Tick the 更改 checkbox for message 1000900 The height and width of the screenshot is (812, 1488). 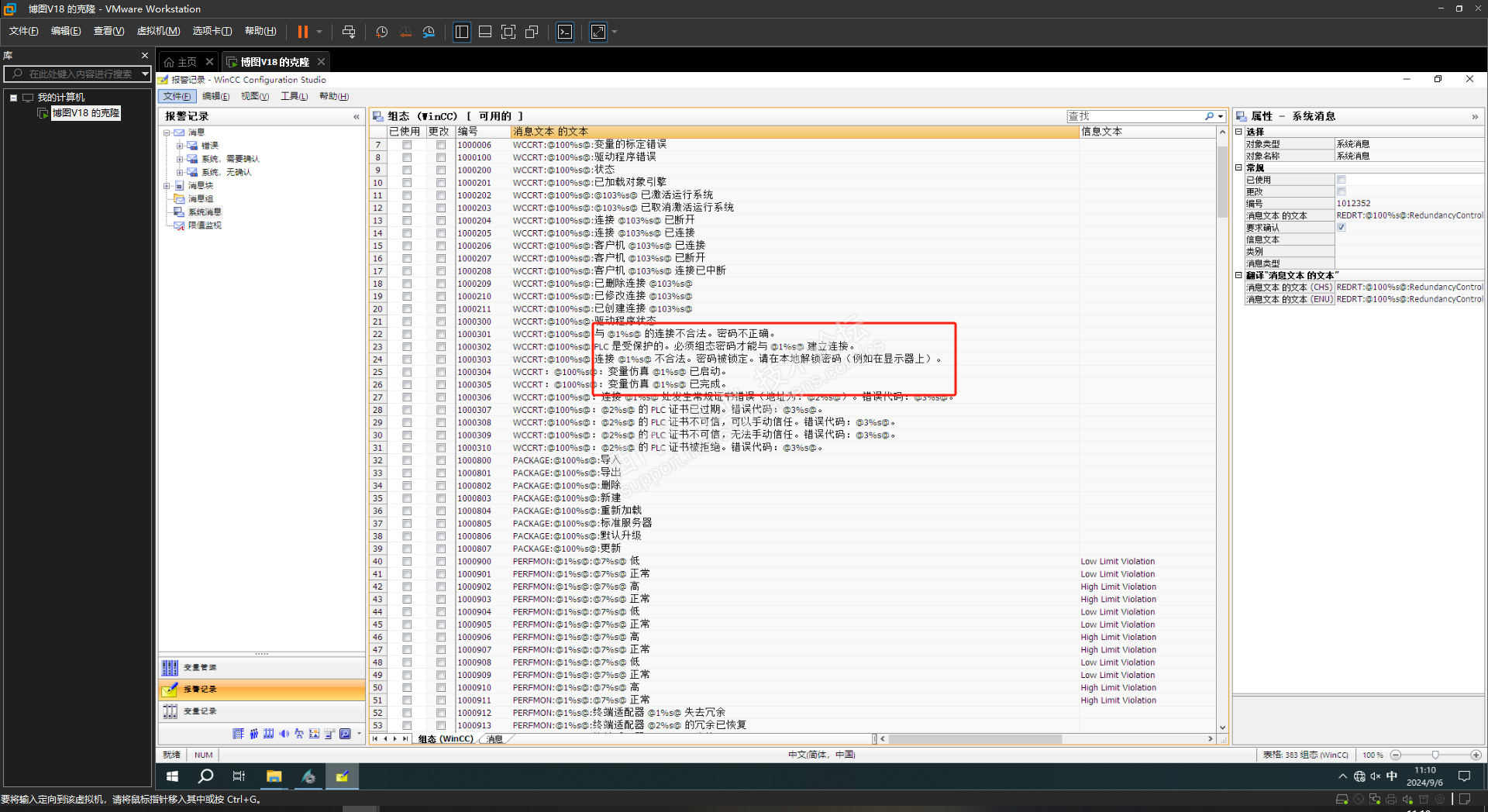click(x=441, y=562)
